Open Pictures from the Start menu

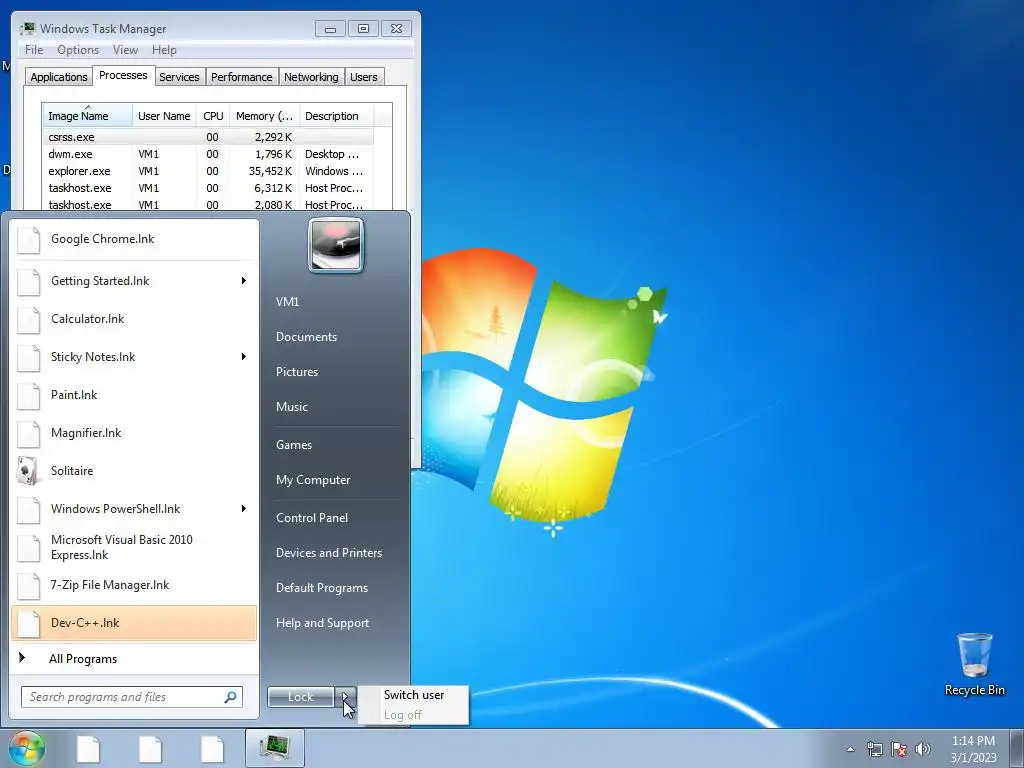[x=297, y=372]
